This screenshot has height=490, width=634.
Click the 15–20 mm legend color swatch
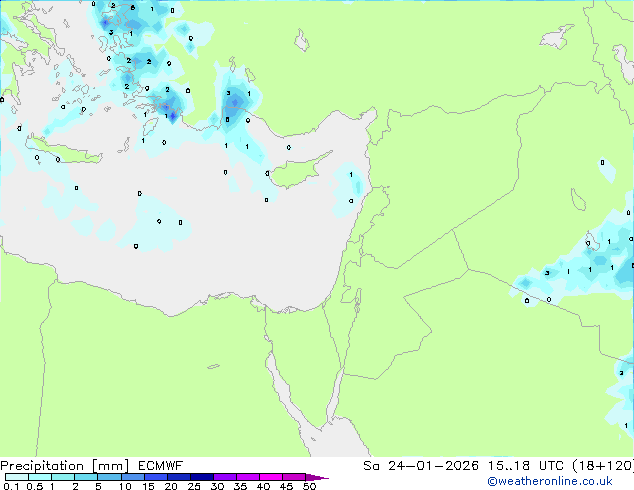point(155,477)
